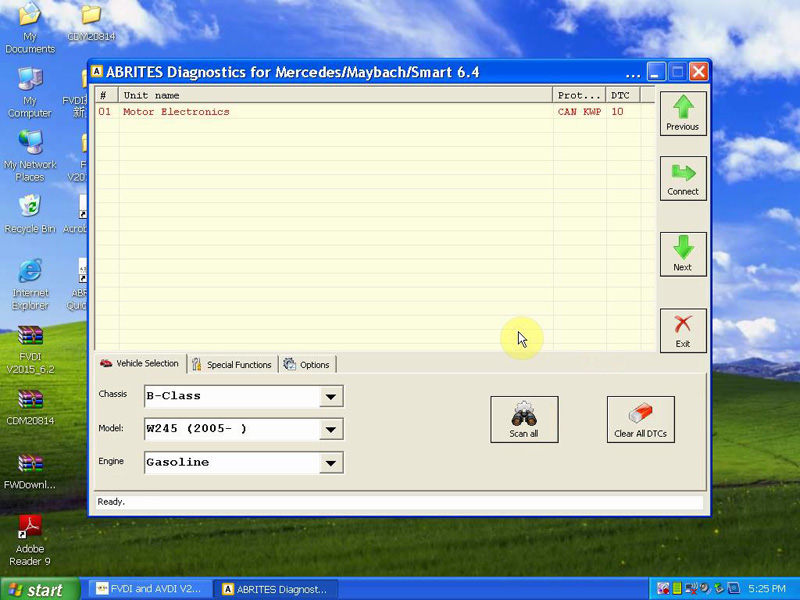Click the green Next down-arrow button

683,253
